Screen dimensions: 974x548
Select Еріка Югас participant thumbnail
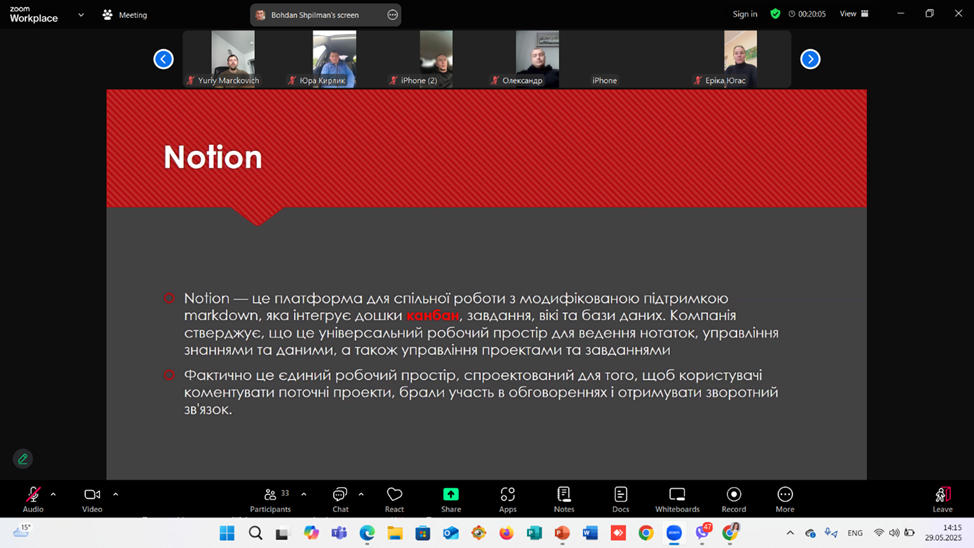[x=740, y=59]
